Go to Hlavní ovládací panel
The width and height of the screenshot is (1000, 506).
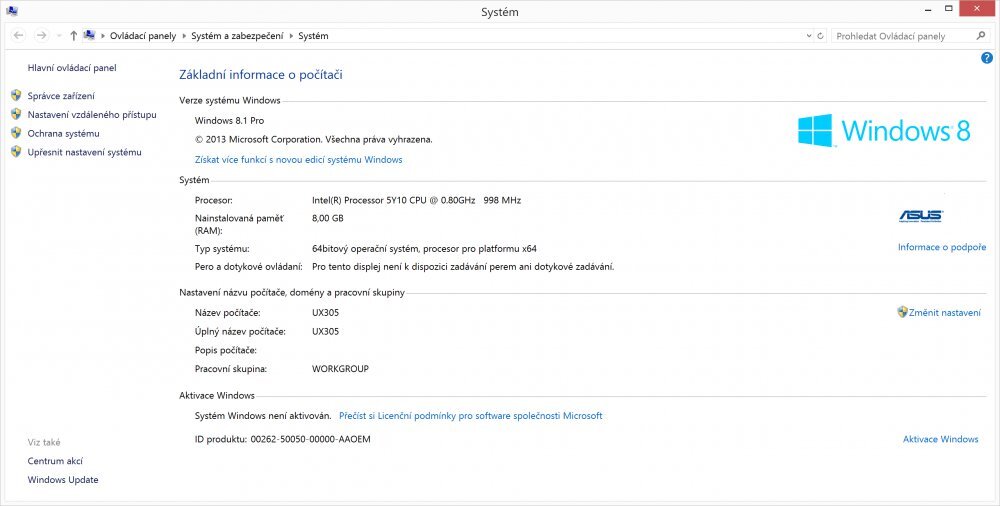tap(72, 68)
